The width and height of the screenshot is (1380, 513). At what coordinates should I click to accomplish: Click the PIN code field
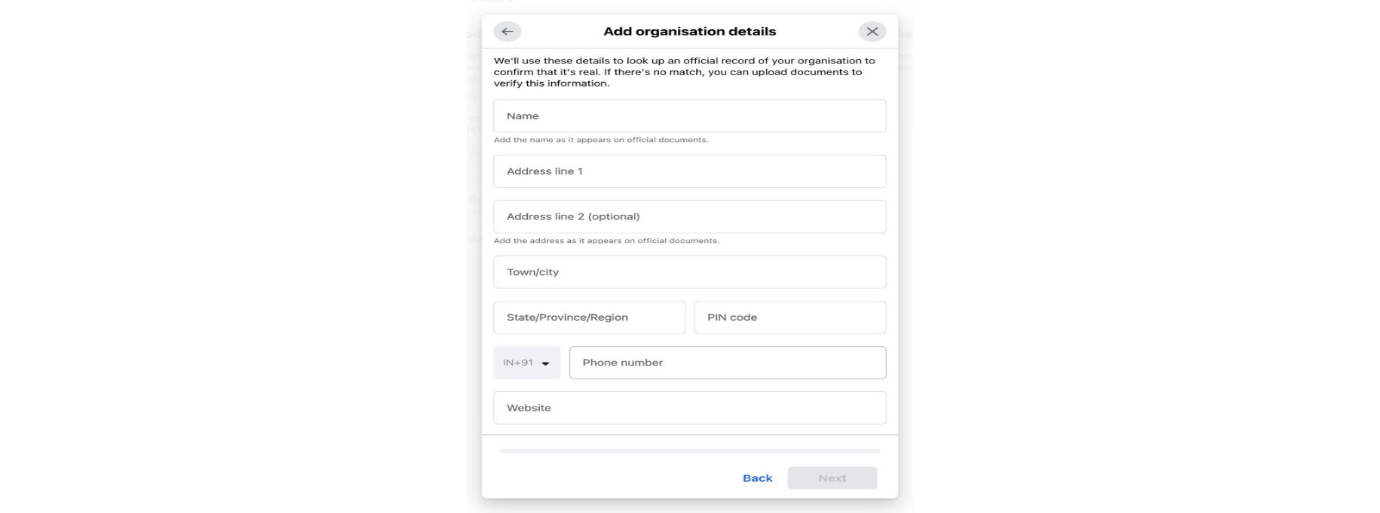pos(790,317)
